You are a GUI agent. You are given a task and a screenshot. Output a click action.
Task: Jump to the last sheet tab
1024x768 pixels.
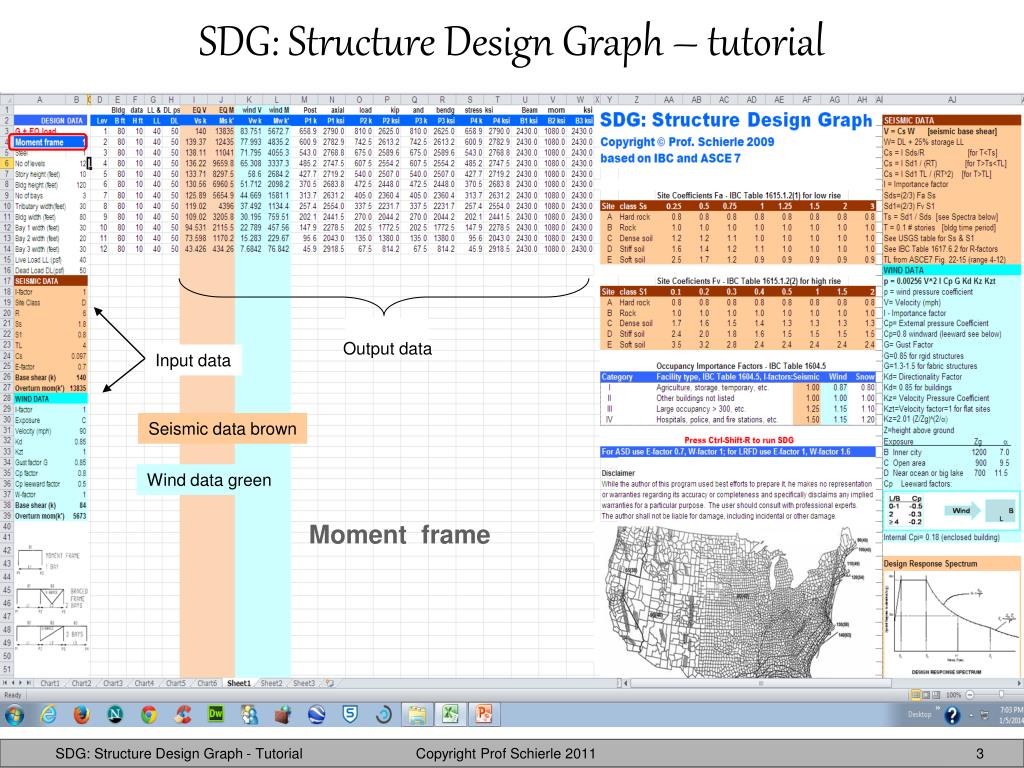(x=28, y=683)
